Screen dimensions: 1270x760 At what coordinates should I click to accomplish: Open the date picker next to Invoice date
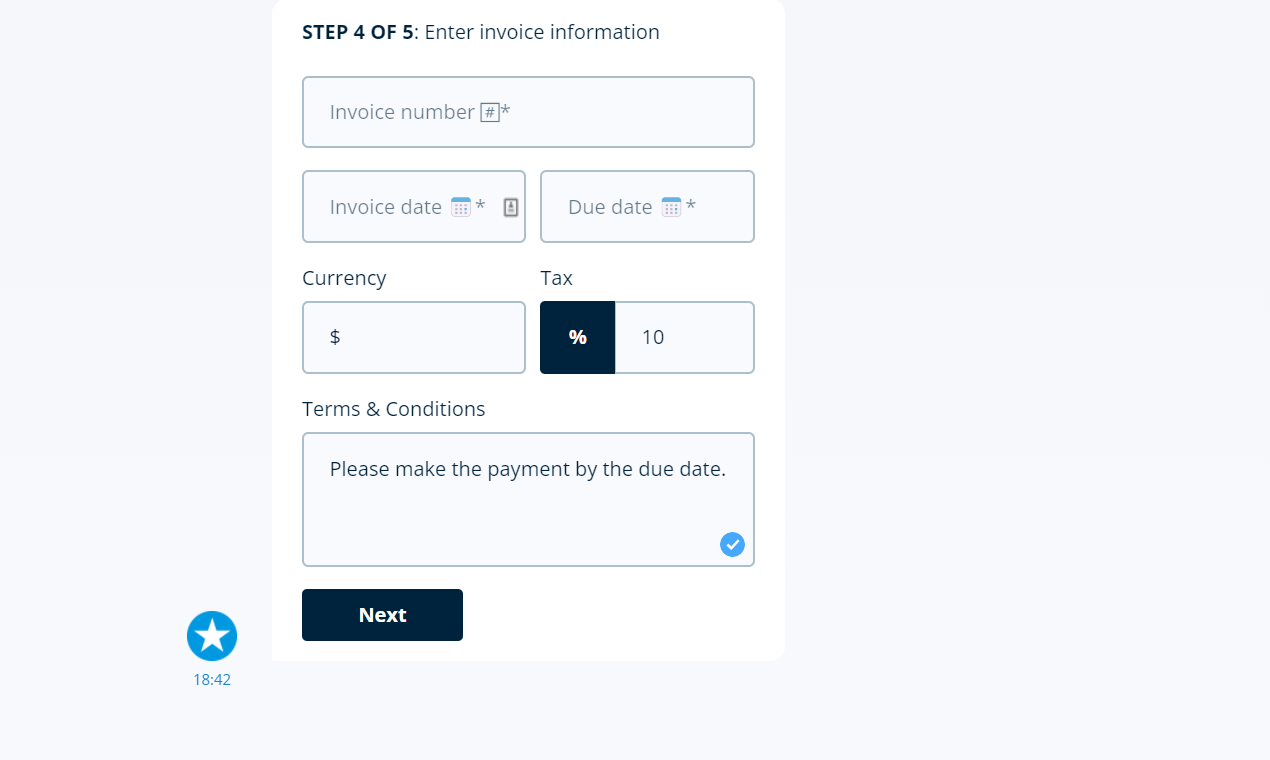510,207
